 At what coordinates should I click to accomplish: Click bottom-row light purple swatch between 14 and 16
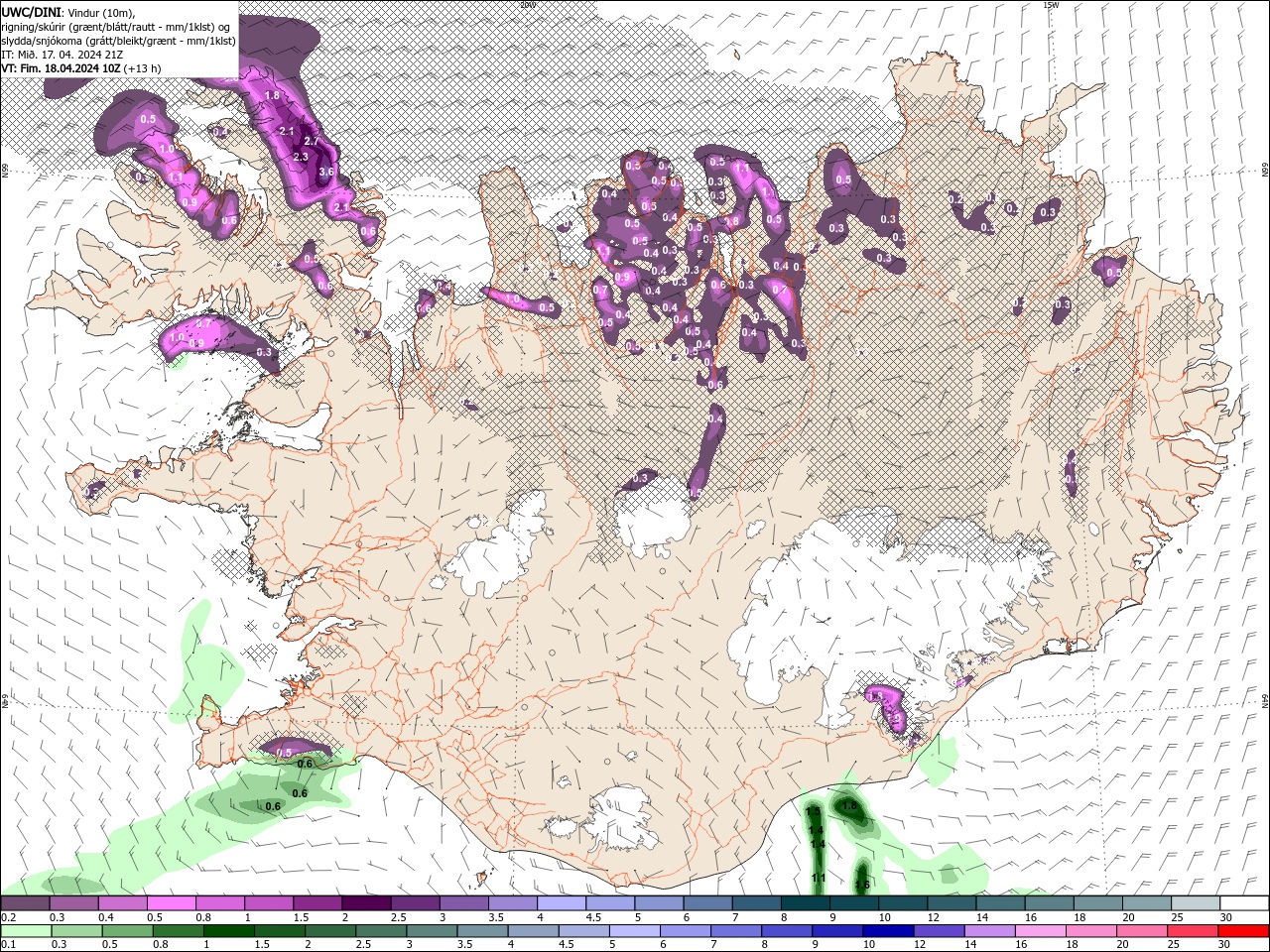pyautogui.click(x=990, y=931)
